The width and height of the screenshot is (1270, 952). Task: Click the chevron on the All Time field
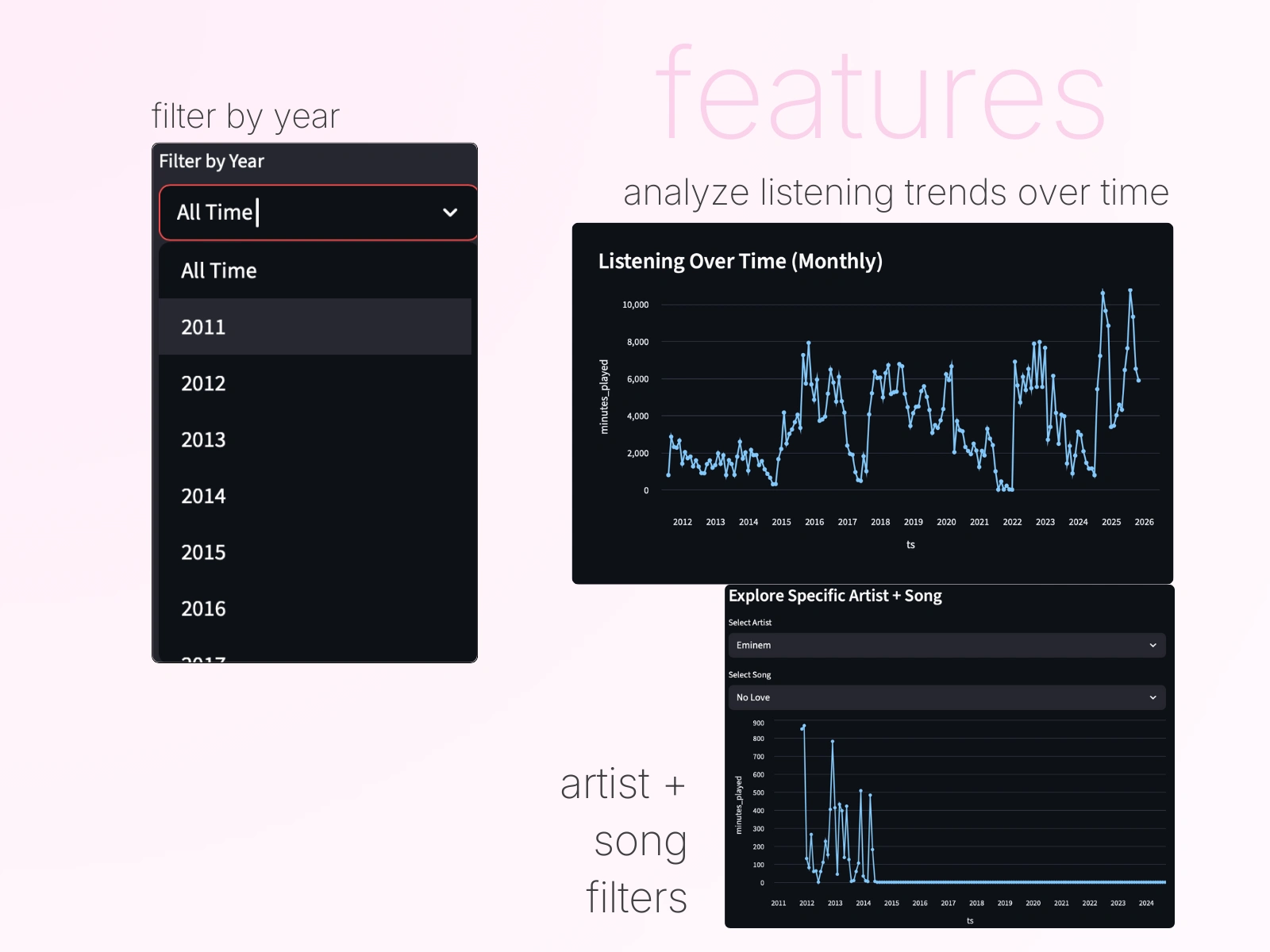[449, 213]
